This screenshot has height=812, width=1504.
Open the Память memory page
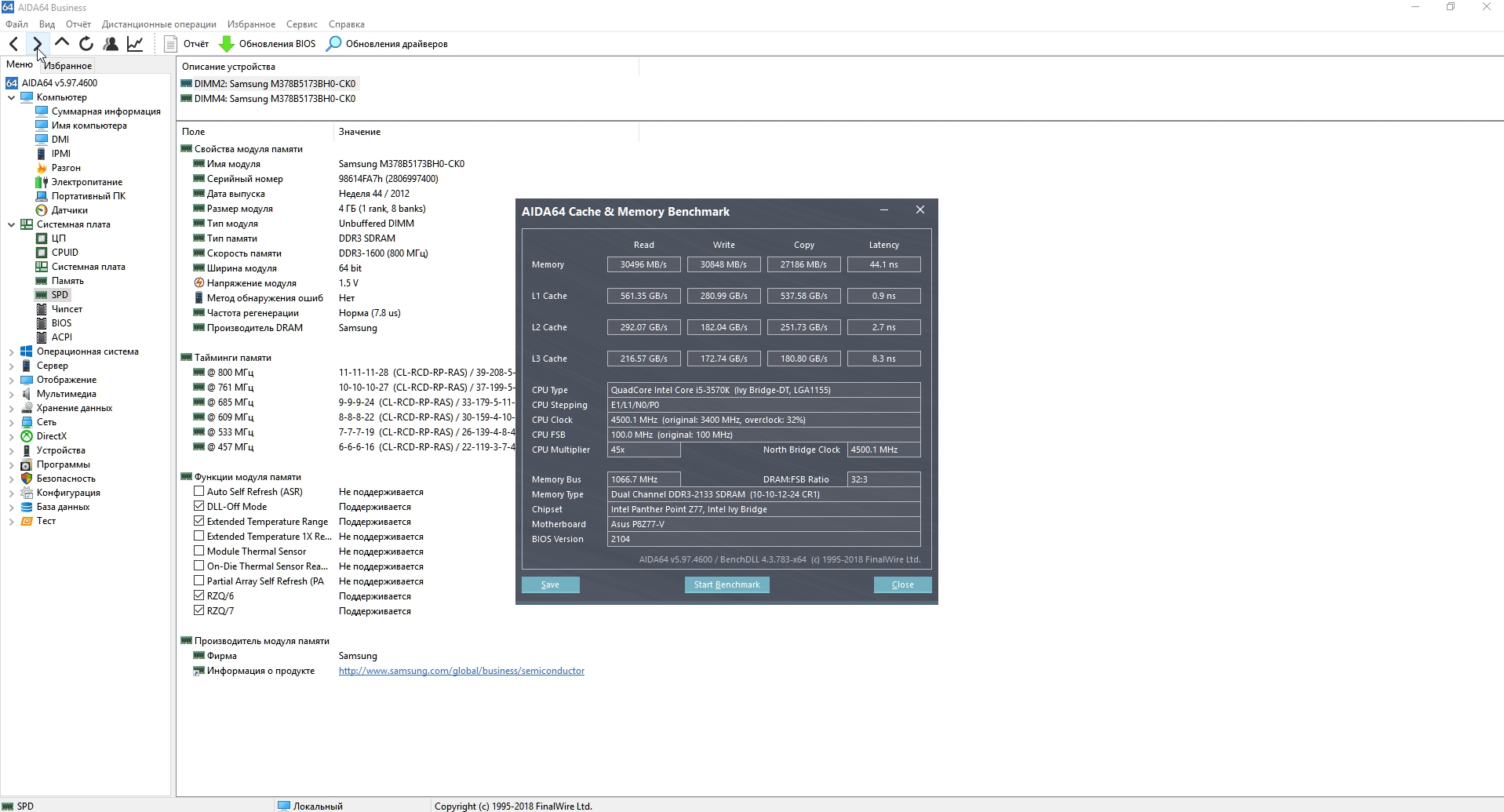click(60, 281)
